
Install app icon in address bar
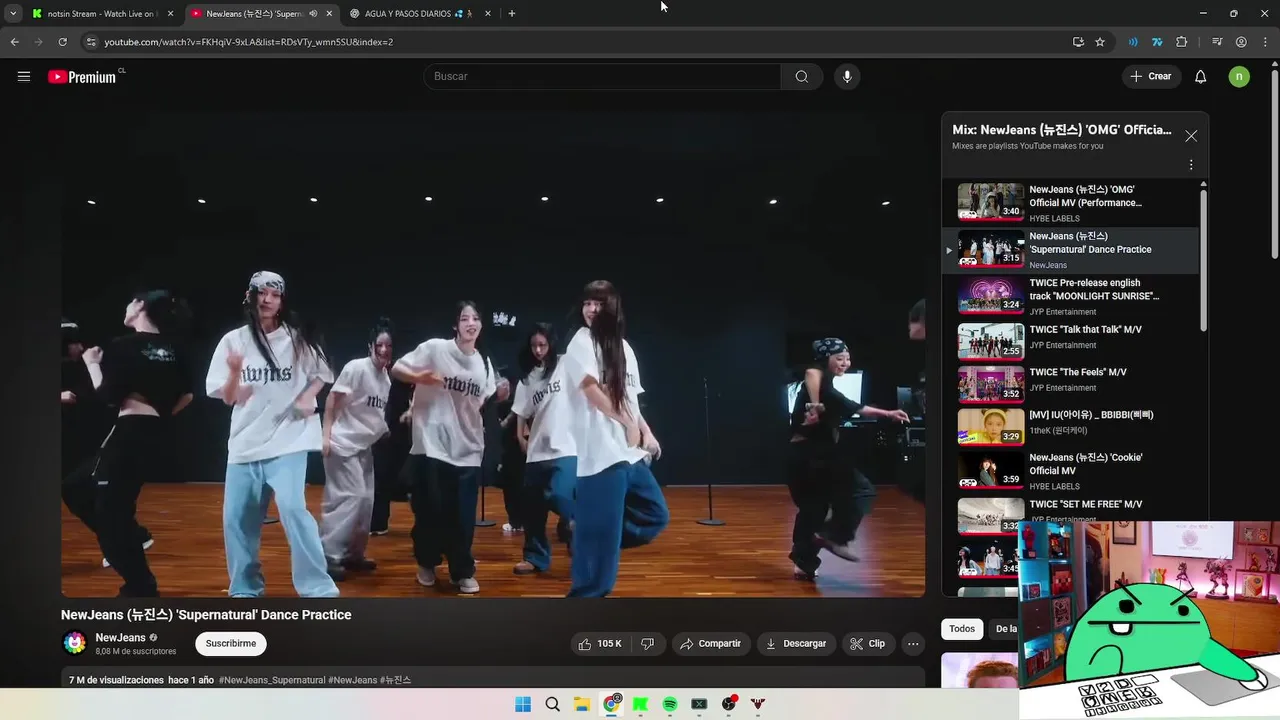tap(1078, 42)
